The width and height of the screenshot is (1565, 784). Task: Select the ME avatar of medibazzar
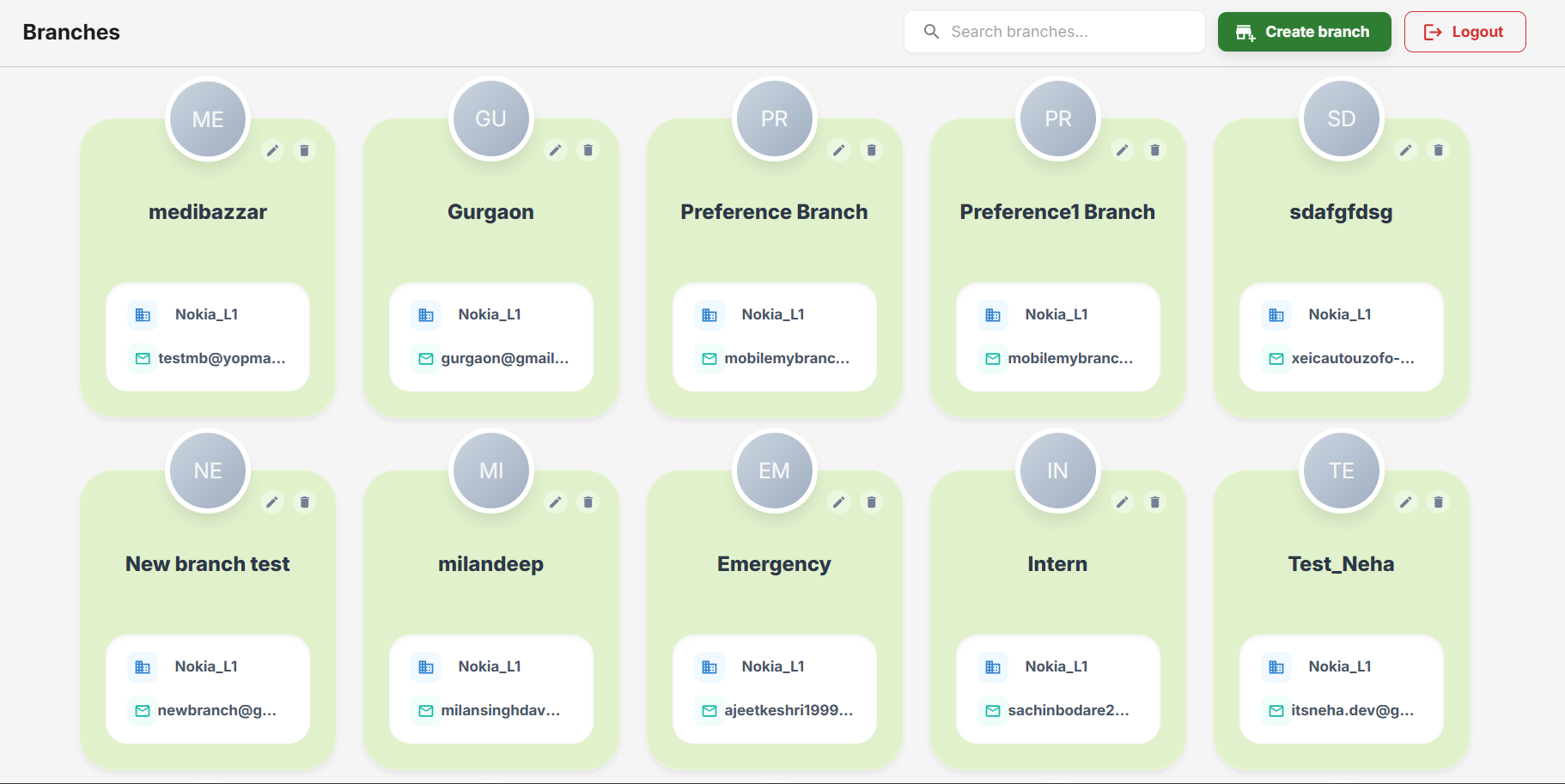tap(207, 119)
